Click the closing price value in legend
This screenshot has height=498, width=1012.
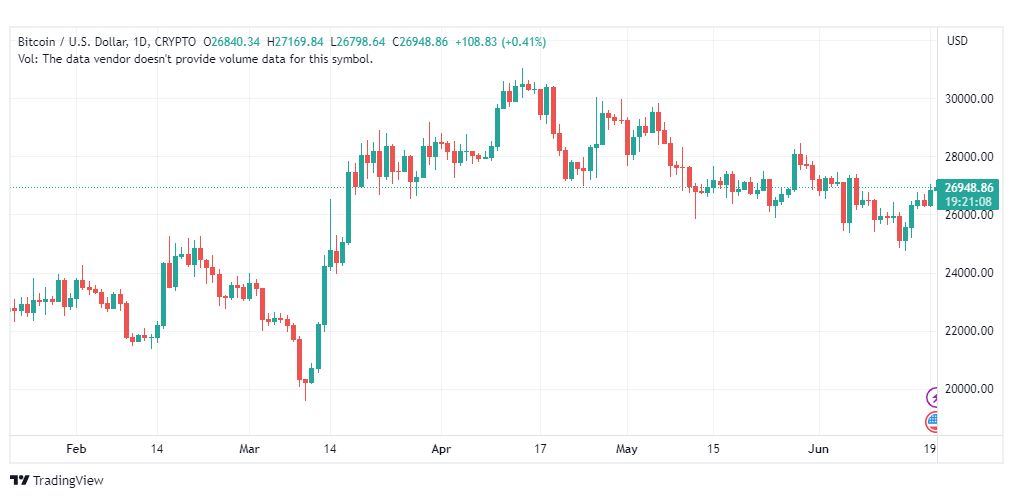pyautogui.click(x=422, y=42)
